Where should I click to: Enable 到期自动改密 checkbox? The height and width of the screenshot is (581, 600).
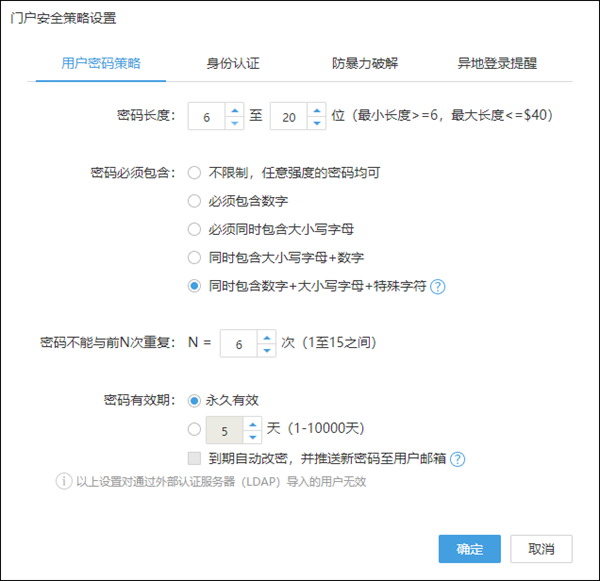tap(194, 460)
